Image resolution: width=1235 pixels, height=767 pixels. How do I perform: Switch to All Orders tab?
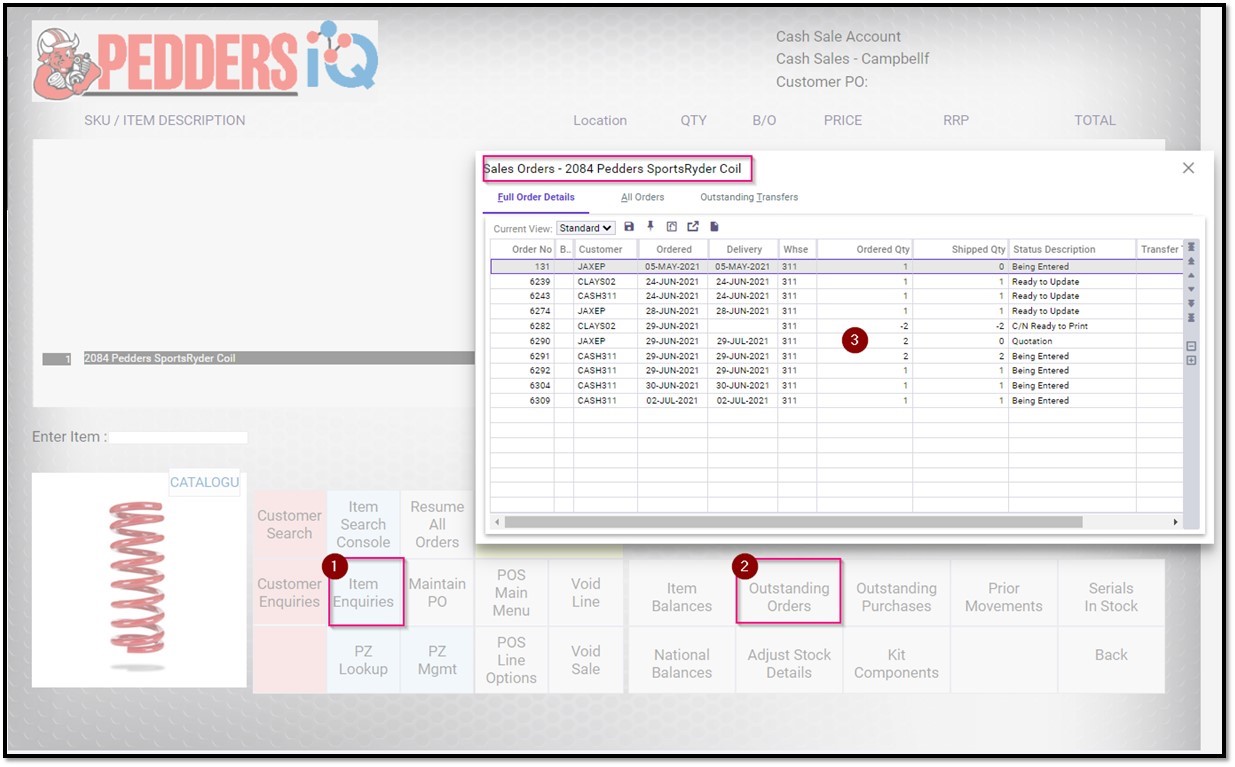coord(642,197)
